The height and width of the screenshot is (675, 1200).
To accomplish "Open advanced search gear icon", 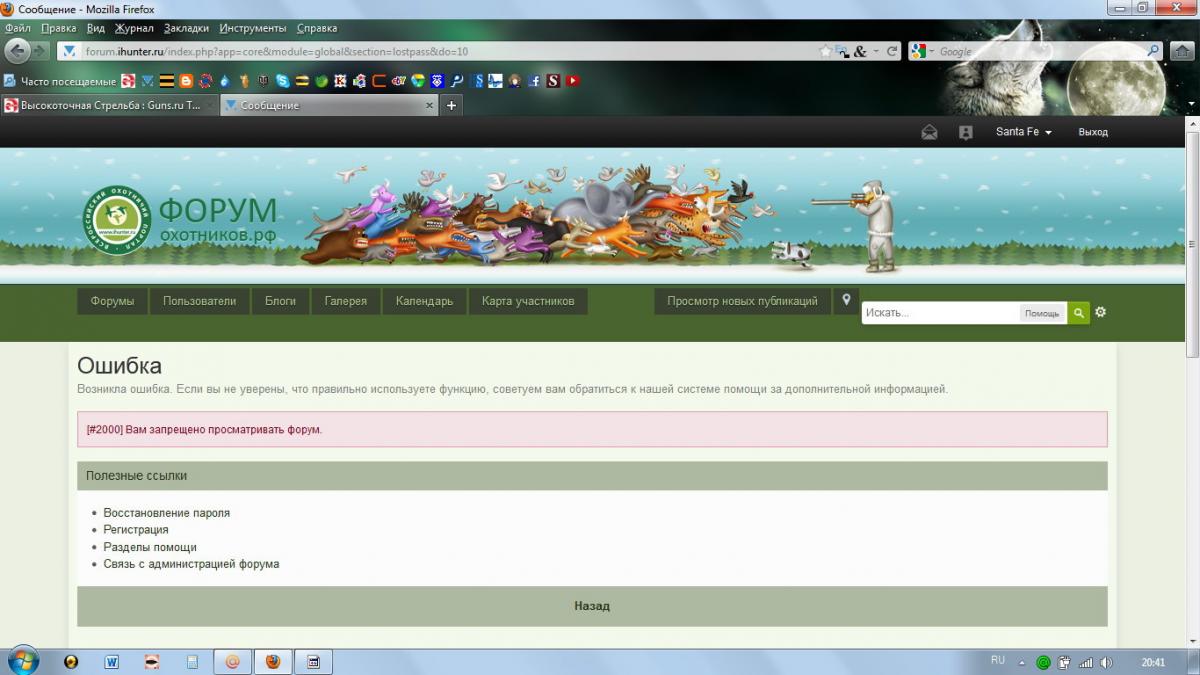I will coord(1101,312).
